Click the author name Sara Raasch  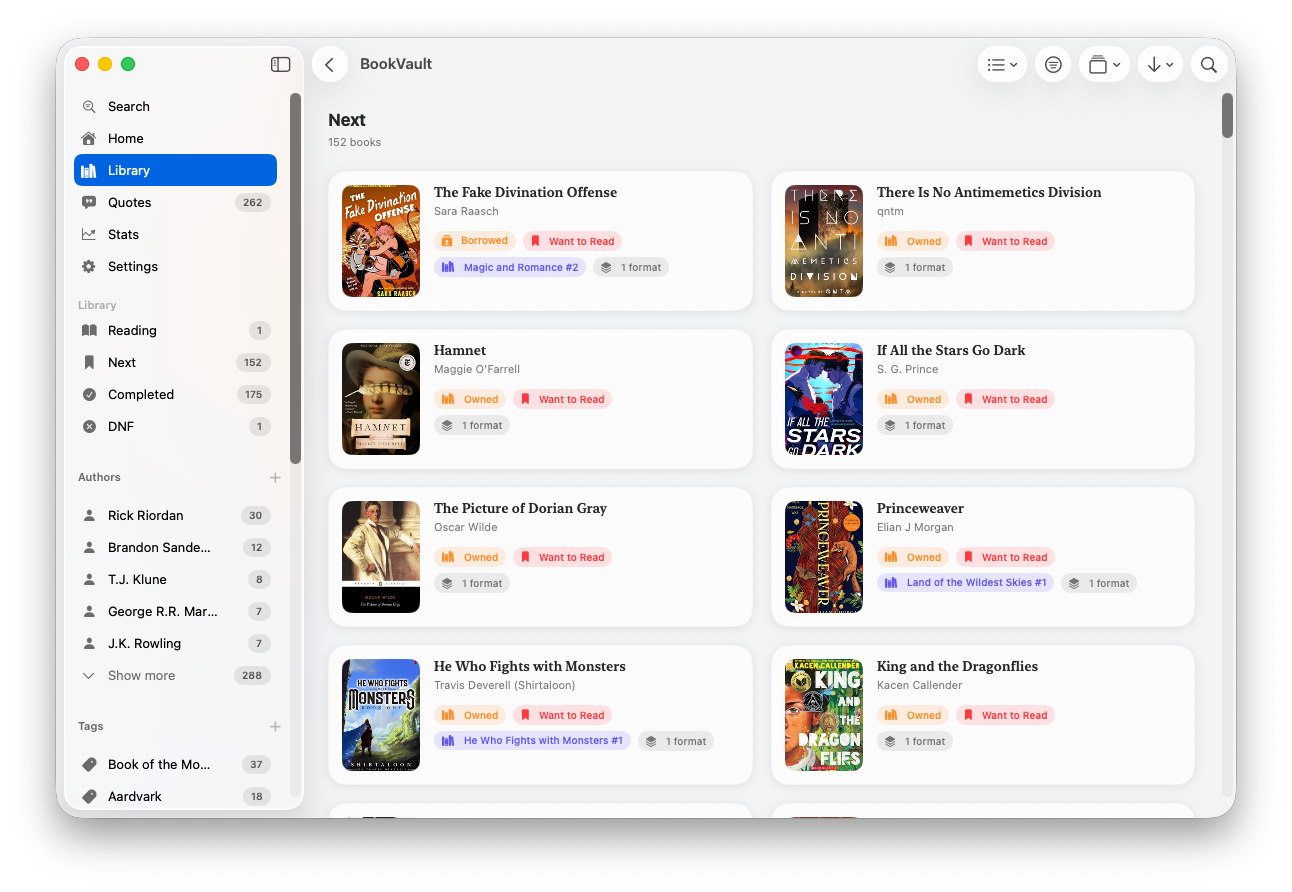coord(466,211)
